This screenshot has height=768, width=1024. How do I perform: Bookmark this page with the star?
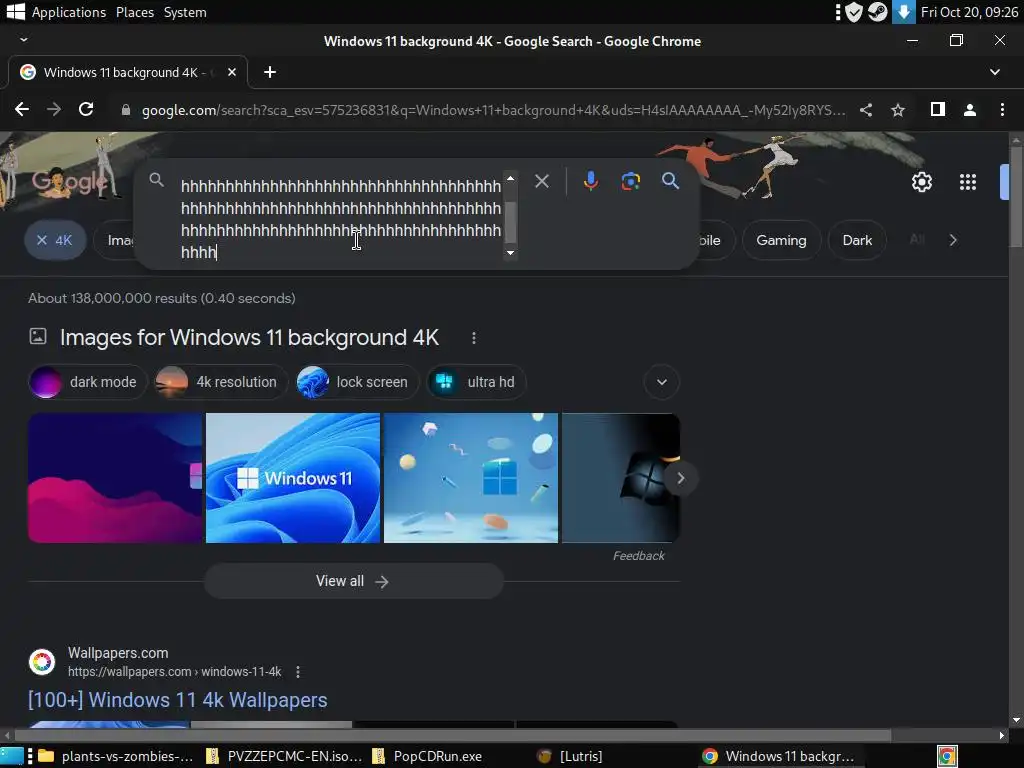coord(898,110)
